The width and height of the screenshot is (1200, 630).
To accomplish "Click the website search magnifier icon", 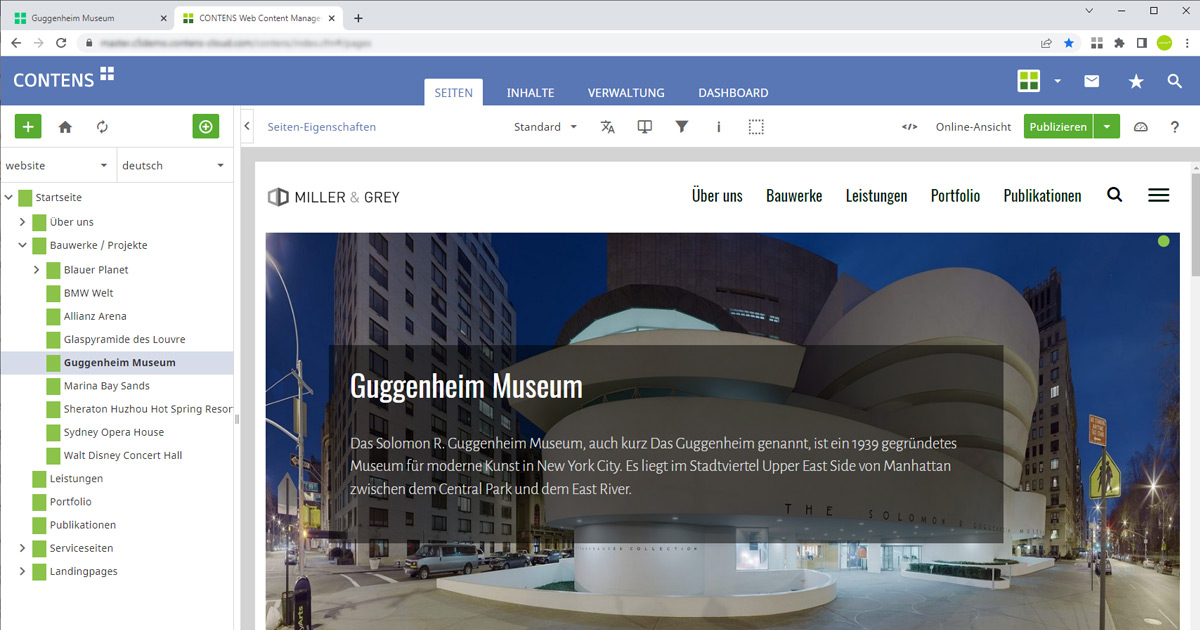I will point(1115,195).
